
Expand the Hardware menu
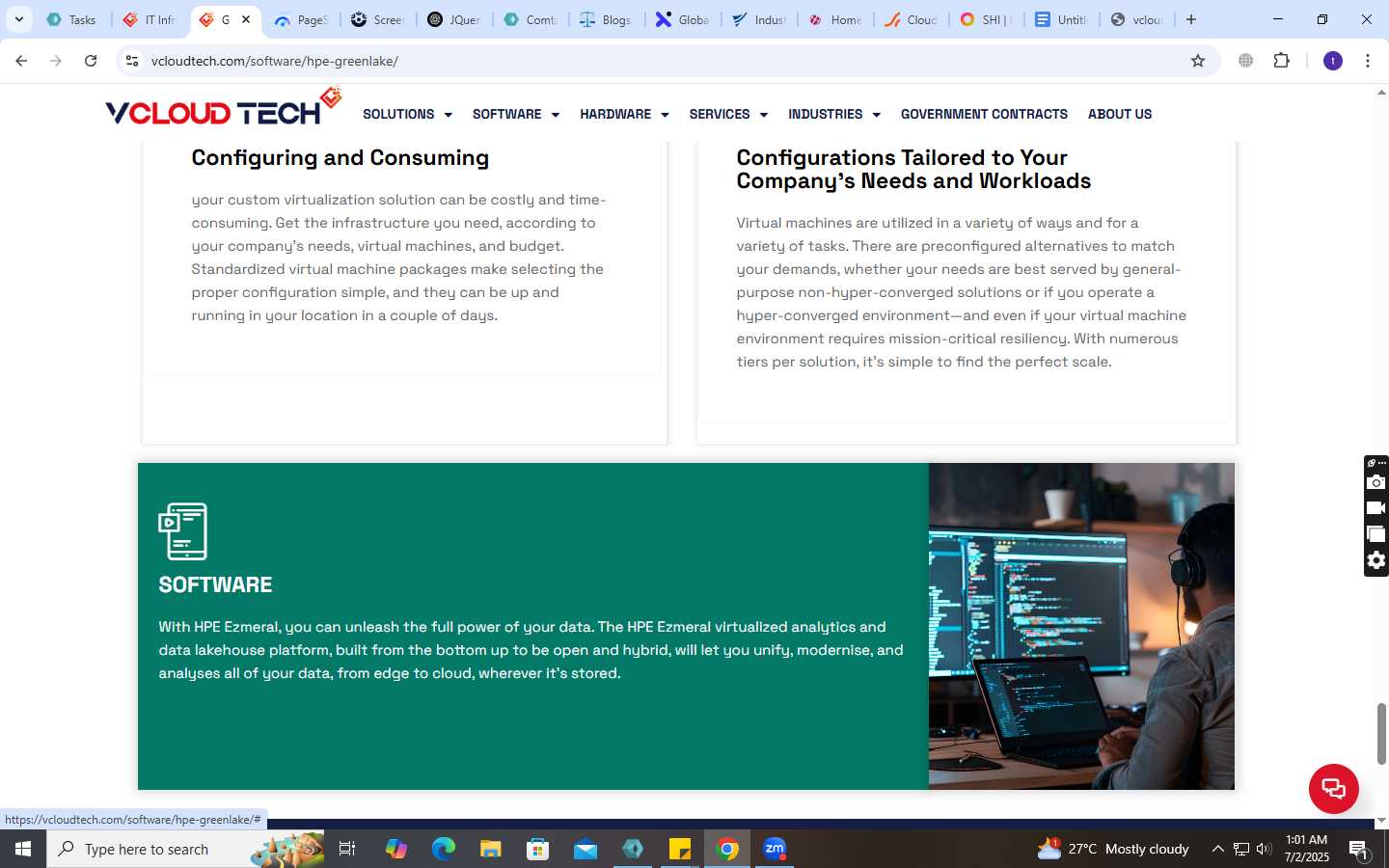pos(624,114)
